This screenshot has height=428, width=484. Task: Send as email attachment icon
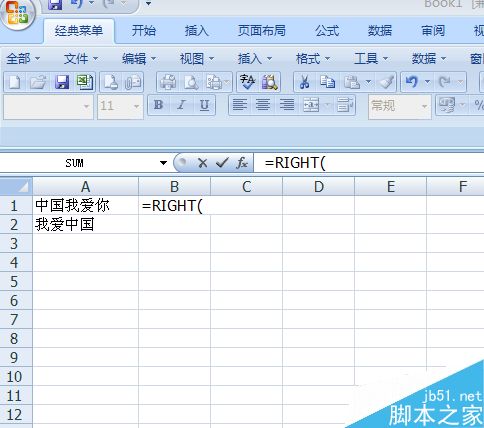pos(133,82)
